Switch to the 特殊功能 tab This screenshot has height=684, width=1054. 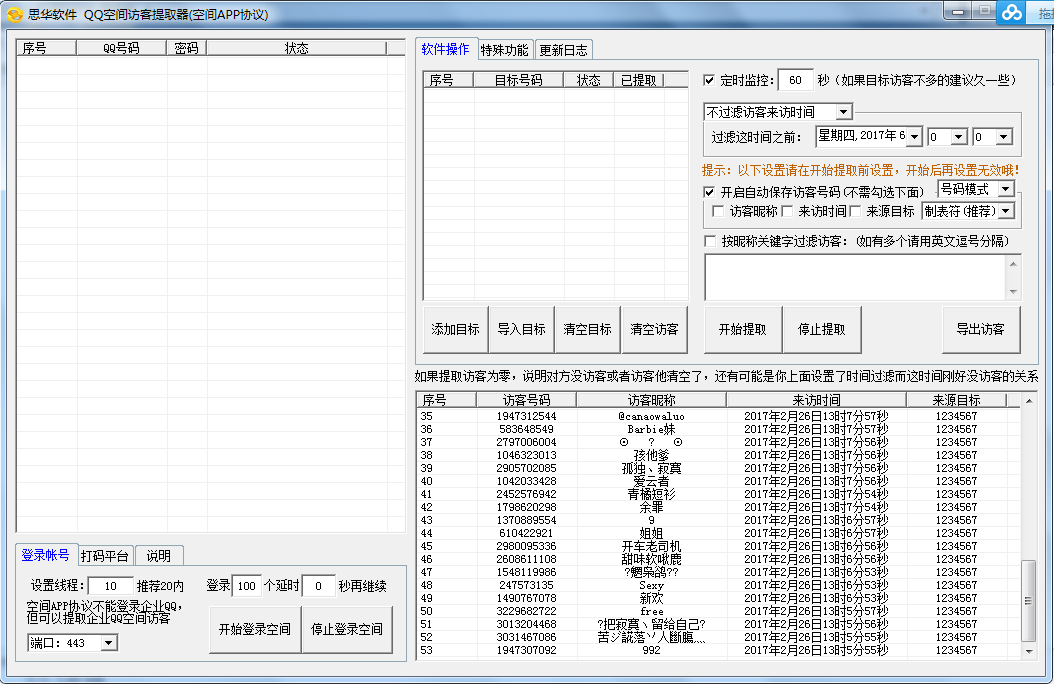pos(504,50)
